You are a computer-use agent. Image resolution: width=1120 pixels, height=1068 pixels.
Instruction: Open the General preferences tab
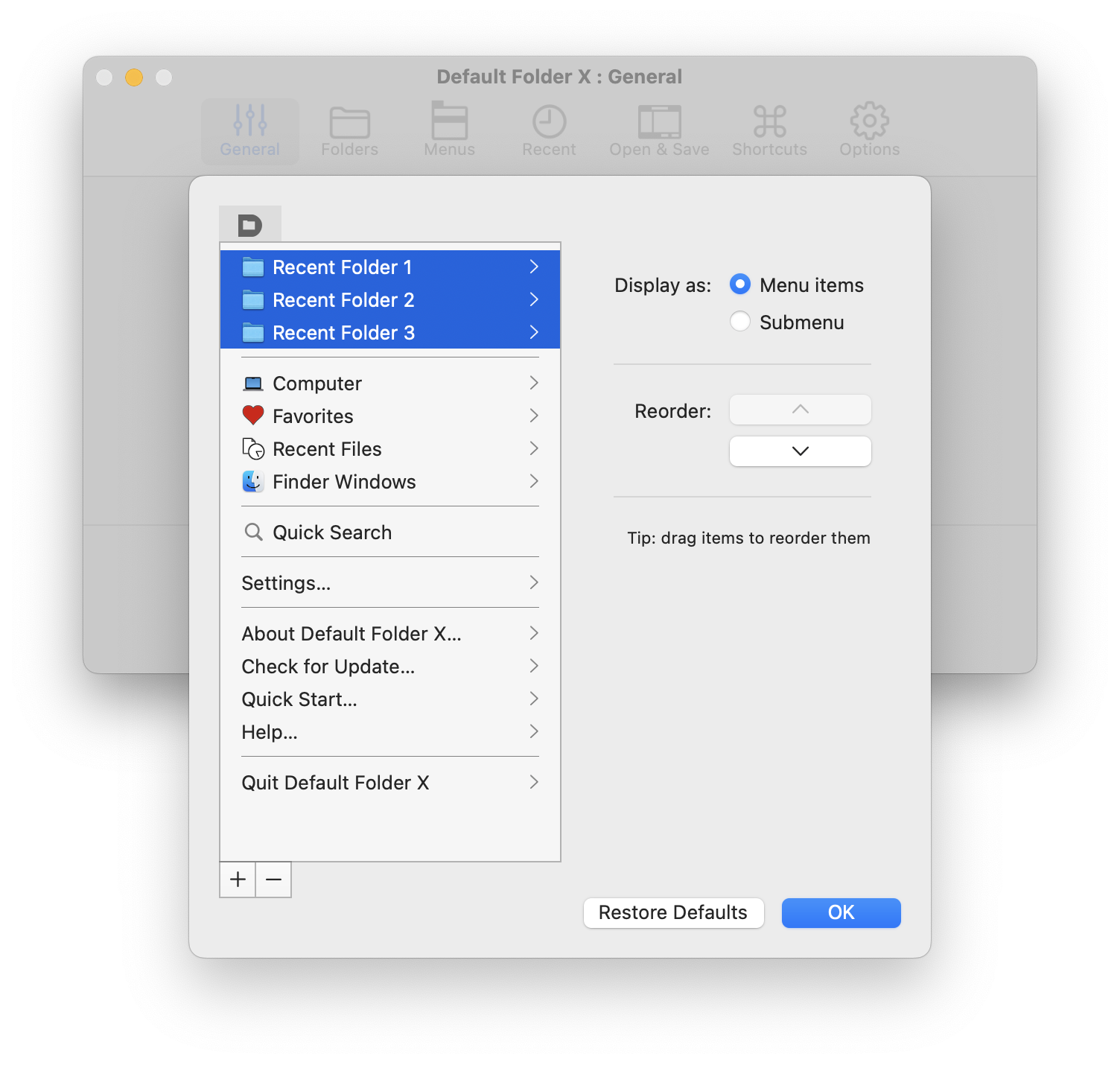pyautogui.click(x=250, y=131)
